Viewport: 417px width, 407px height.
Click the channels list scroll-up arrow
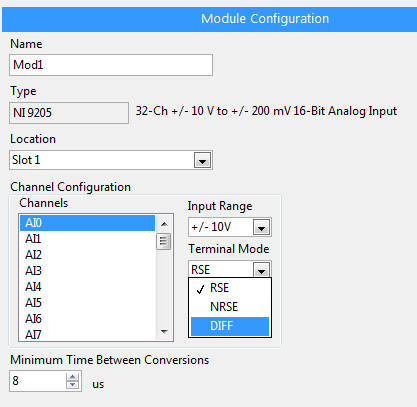164,224
